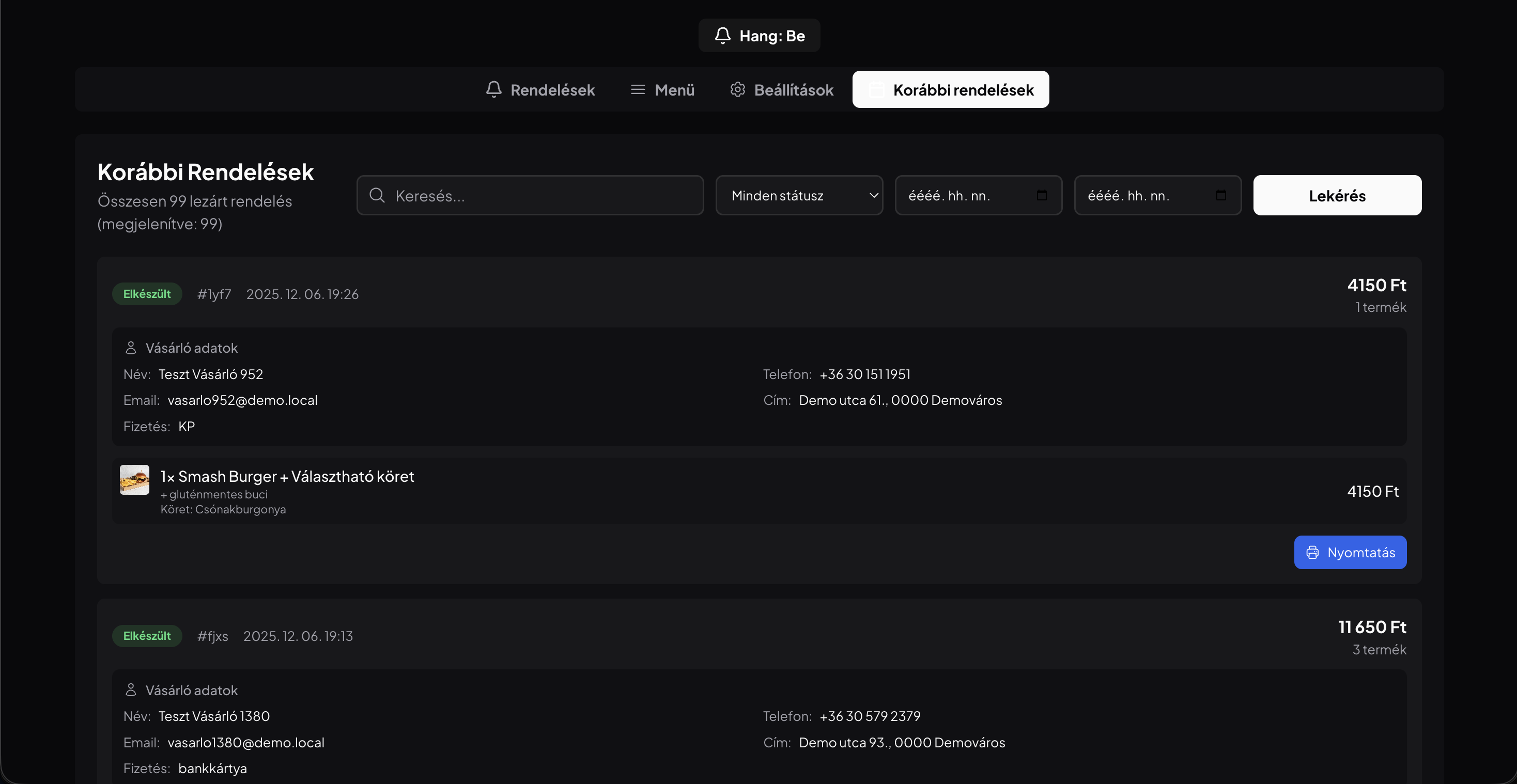Click the Elkészült badge of order #1yf7
The image size is (1517, 784).
pyautogui.click(x=147, y=294)
